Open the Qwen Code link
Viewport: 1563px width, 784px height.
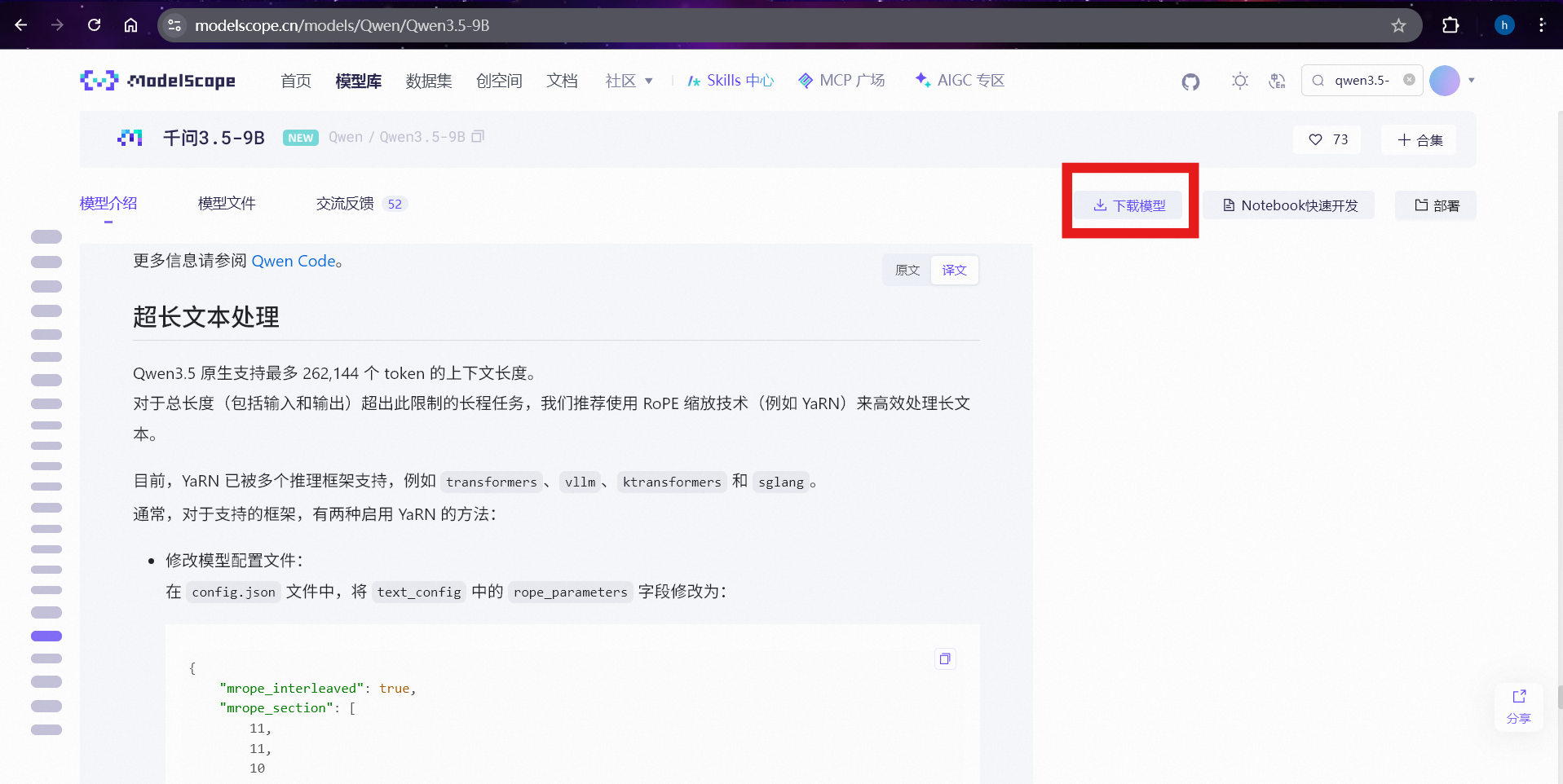(294, 261)
